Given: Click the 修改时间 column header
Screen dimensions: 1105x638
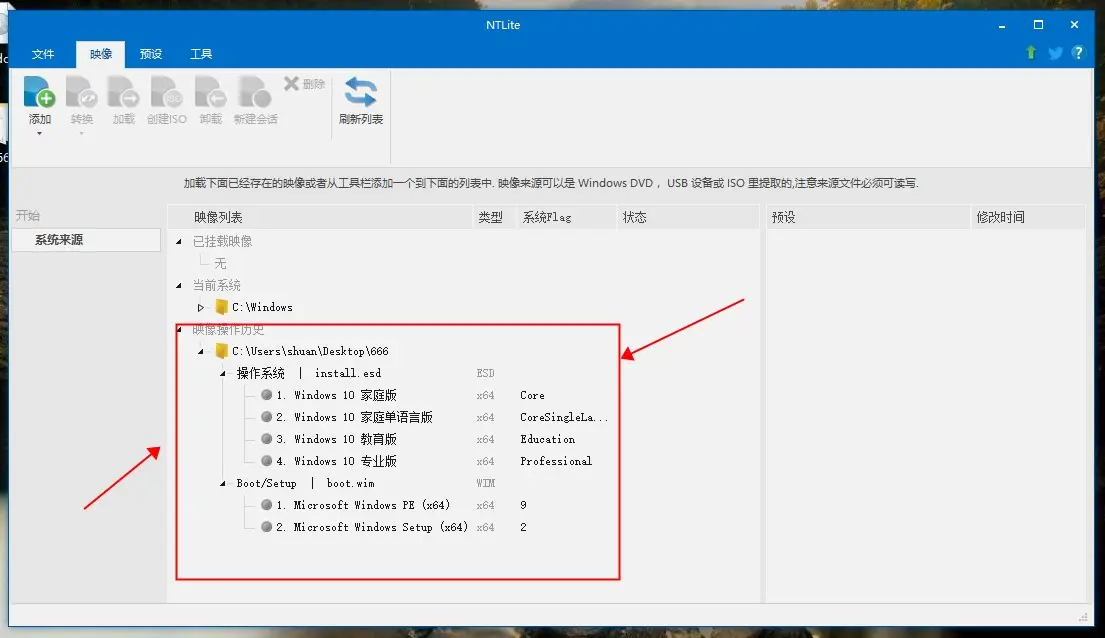Looking at the screenshot, I should (x=1028, y=217).
